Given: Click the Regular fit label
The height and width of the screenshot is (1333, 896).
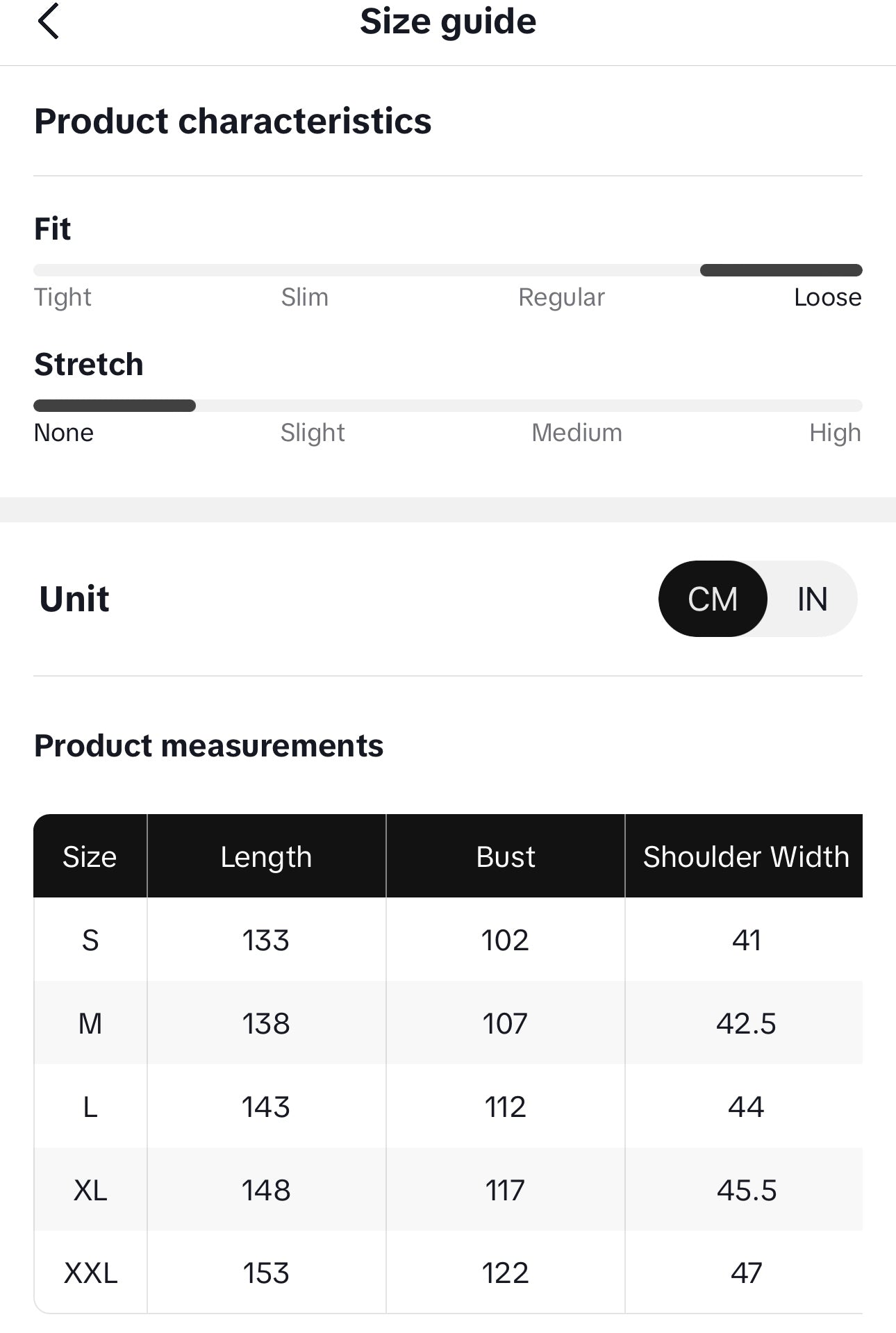Looking at the screenshot, I should coord(561,297).
